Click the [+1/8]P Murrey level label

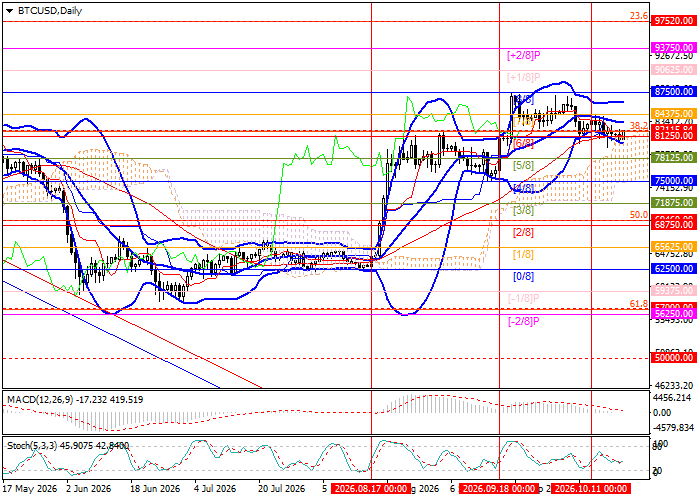coord(524,77)
